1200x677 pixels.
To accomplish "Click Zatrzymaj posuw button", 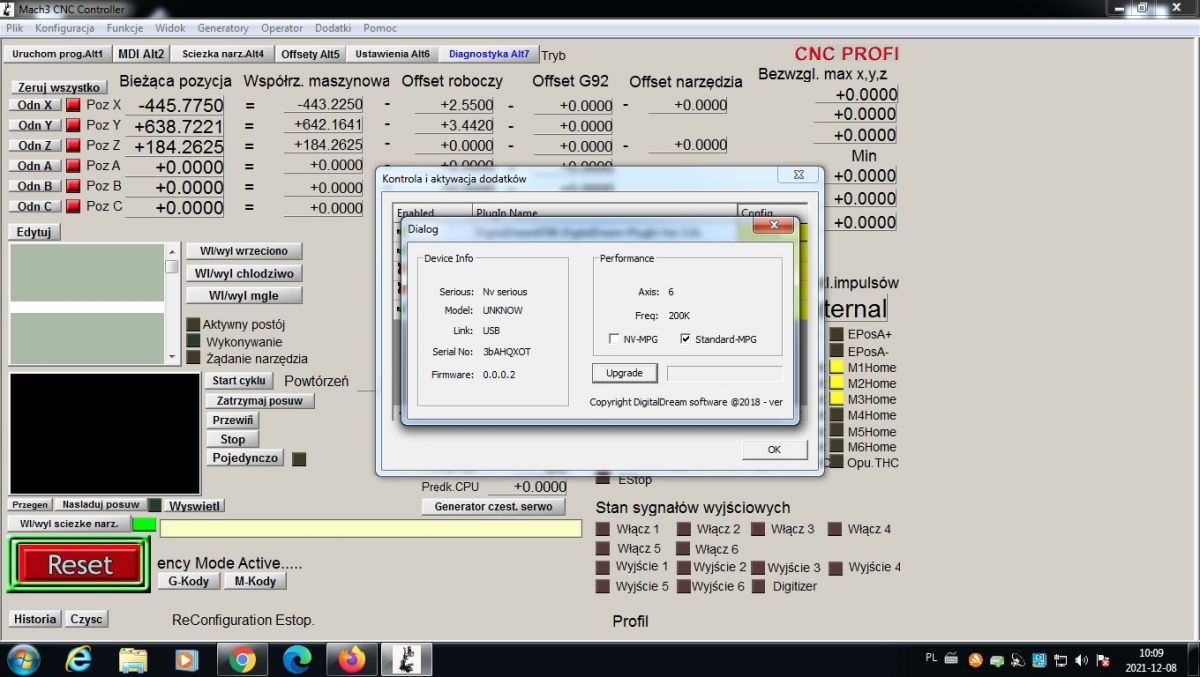I will [260, 401].
